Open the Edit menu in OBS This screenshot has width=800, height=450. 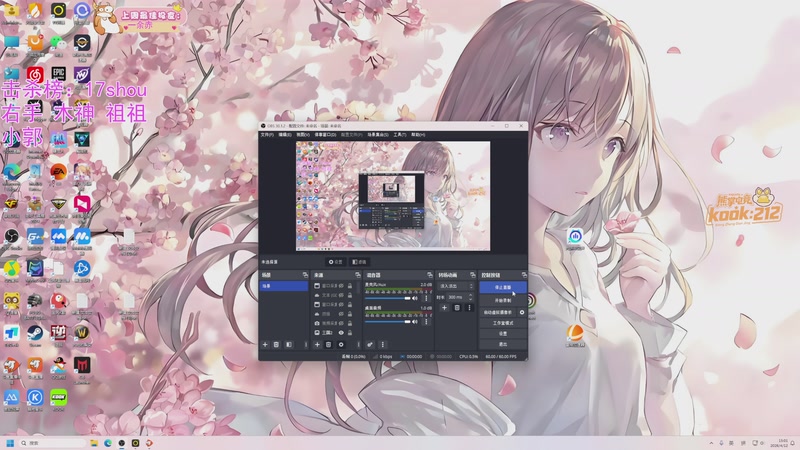[285, 135]
